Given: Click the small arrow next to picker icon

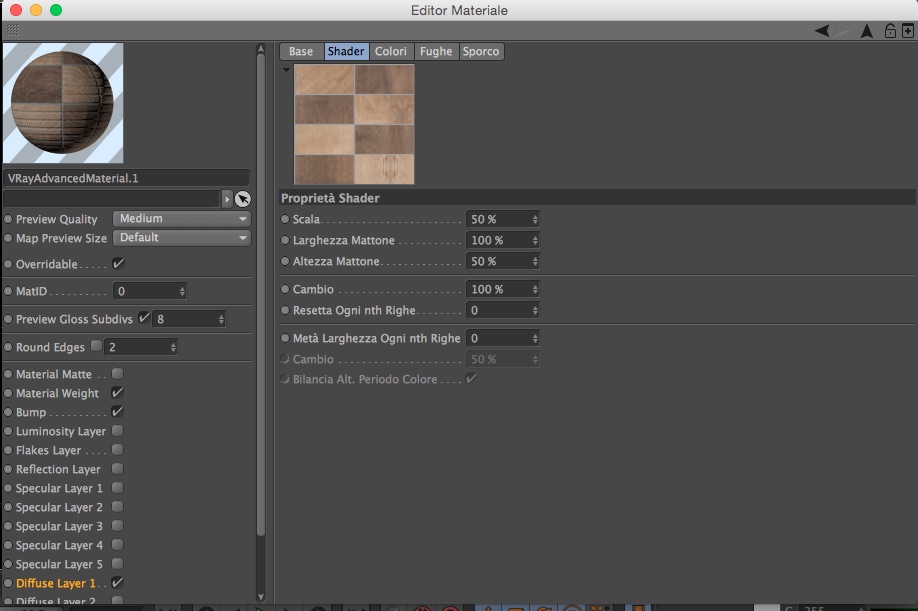Looking at the screenshot, I should tap(227, 199).
